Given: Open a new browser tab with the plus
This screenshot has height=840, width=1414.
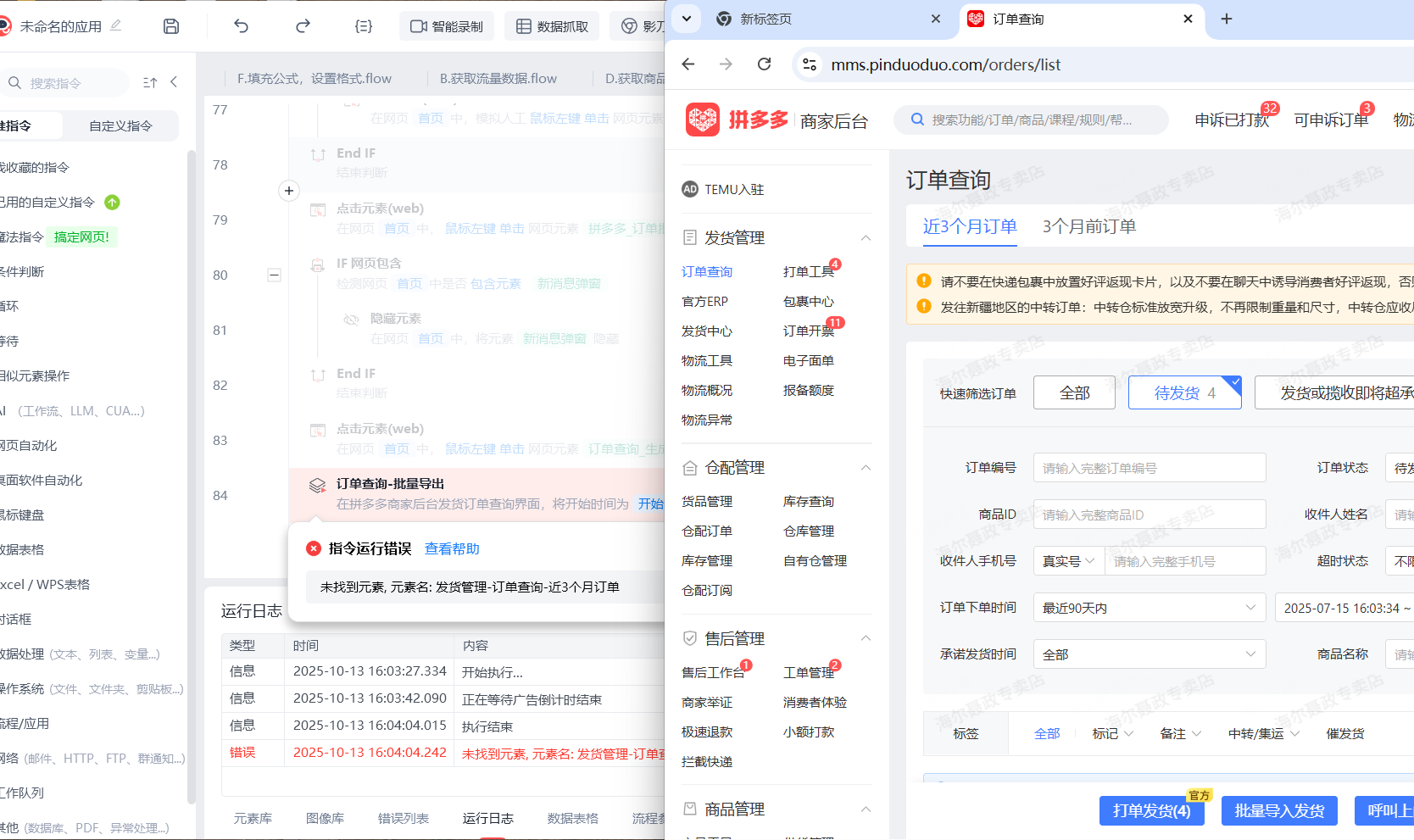Looking at the screenshot, I should click(x=1227, y=19).
